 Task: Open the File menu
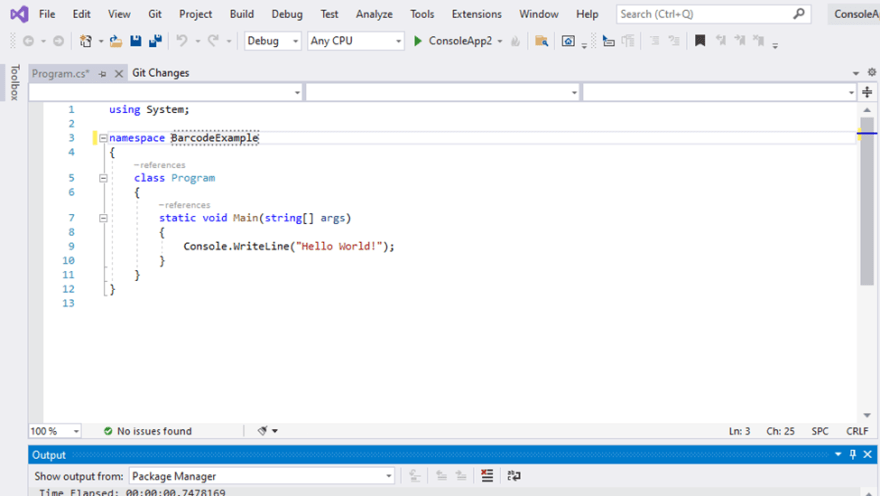[x=47, y=14]
